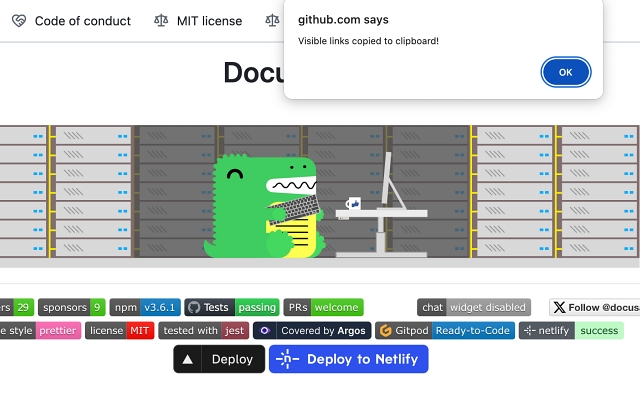Click the Docusaurus heading text
This screenshot has width=640, height=400.
point(253,73)
